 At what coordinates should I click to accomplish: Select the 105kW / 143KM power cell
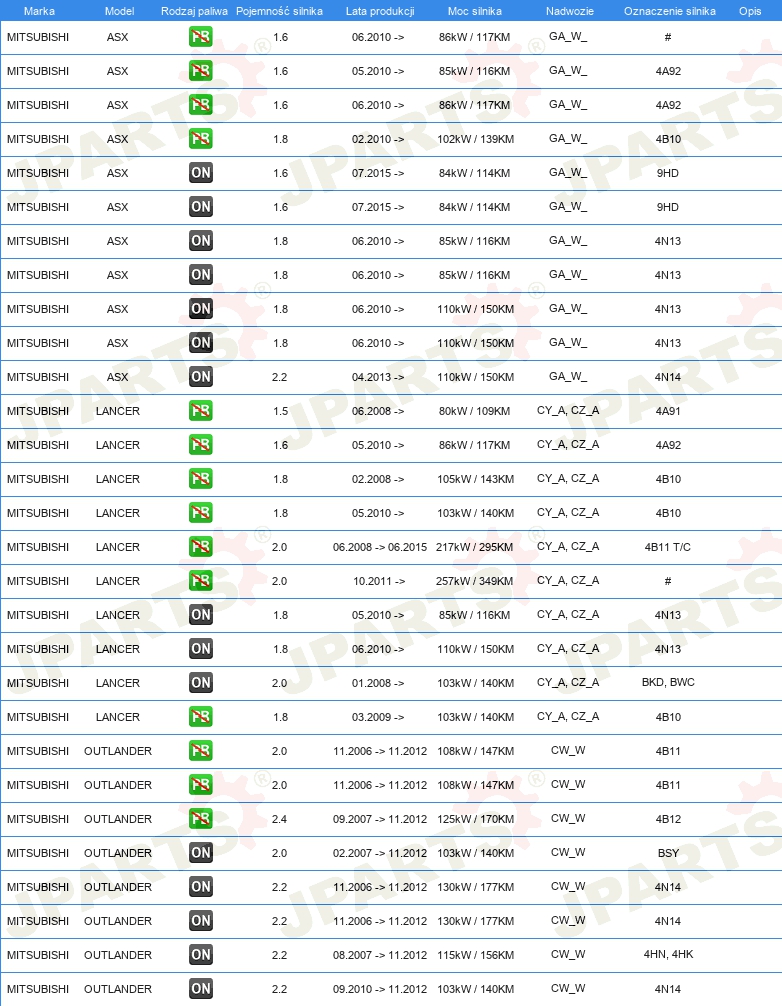pyautogui.click(x=475, y=479)
